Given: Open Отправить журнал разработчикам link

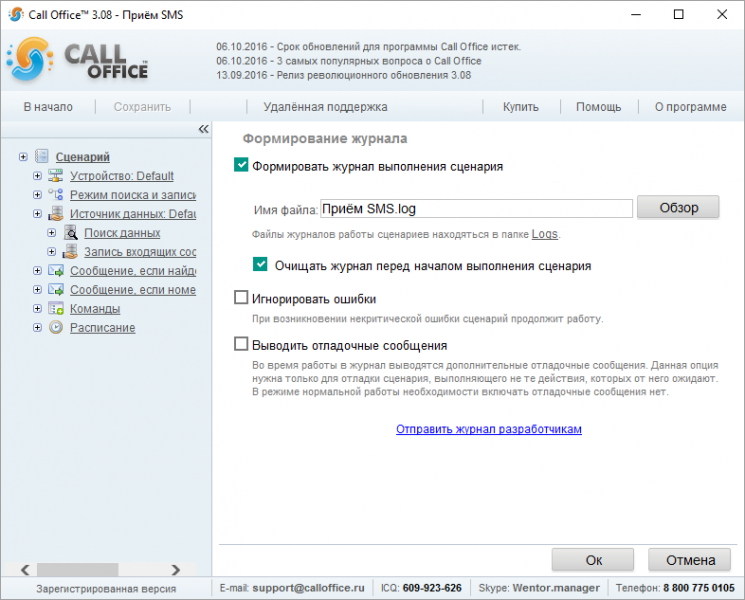Looking at the screenshot, I should click(x=489, y=429).
